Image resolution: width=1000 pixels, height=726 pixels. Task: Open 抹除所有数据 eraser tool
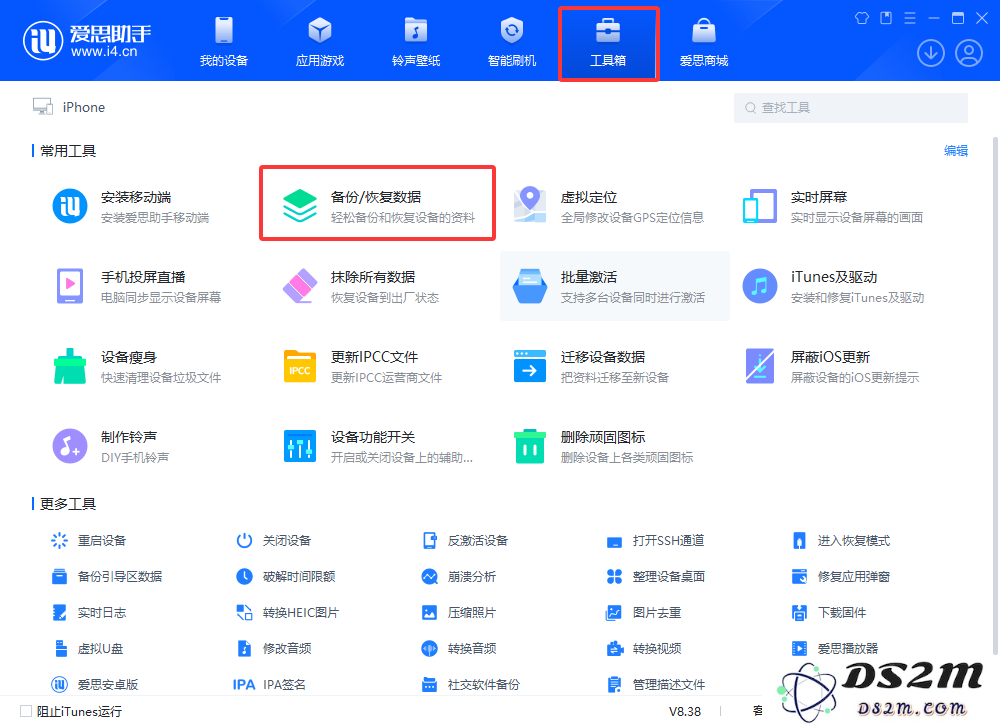361,286
